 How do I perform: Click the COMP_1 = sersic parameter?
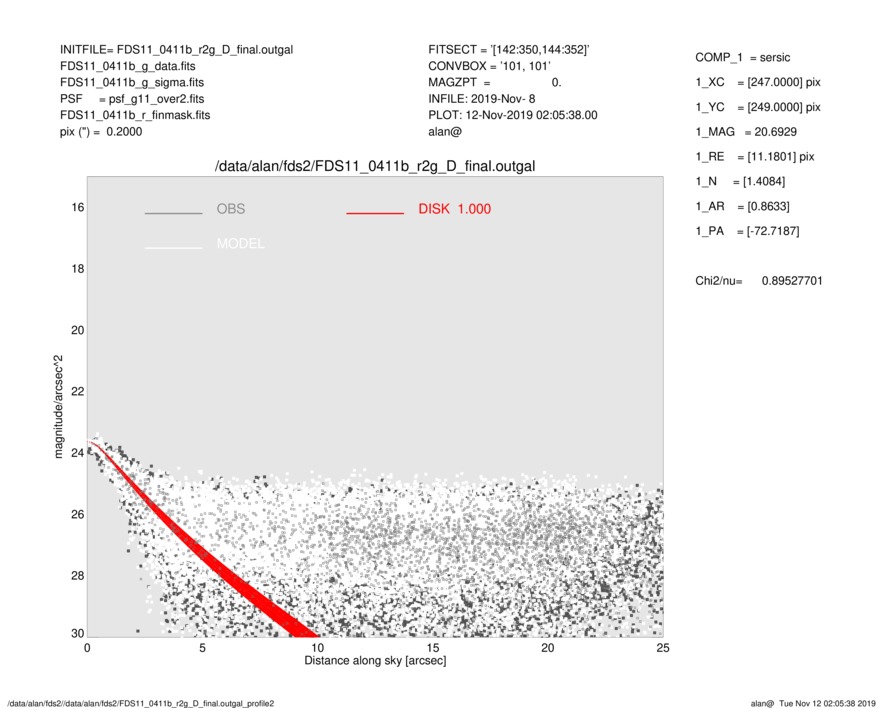click(743, 58)
